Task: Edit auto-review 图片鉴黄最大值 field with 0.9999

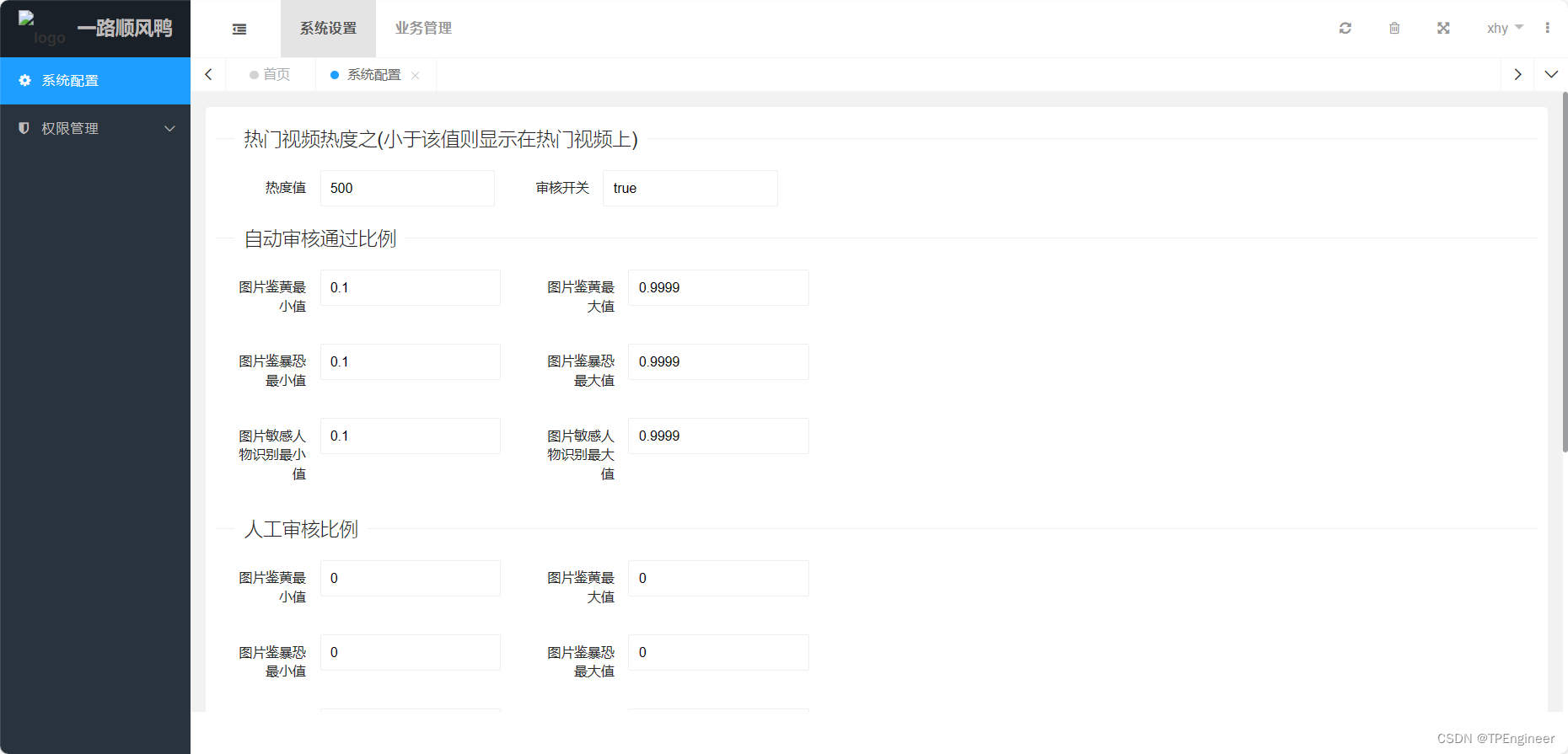Action: tap(718, 287)
